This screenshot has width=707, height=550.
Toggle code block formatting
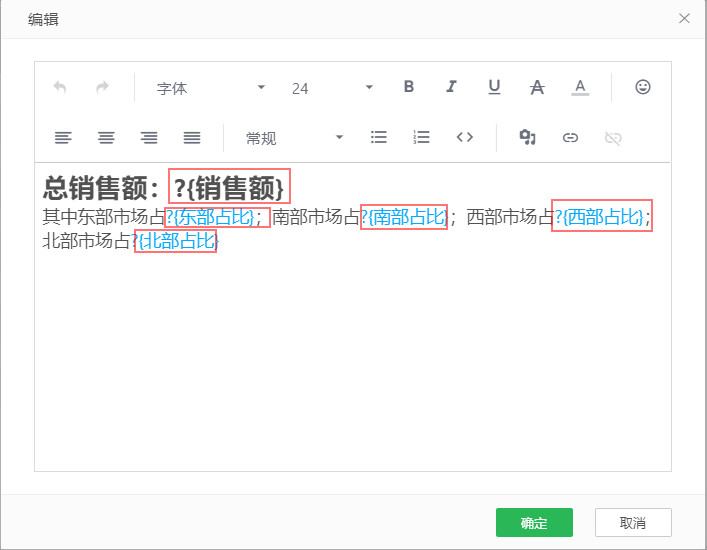click(x=464, y=137)
